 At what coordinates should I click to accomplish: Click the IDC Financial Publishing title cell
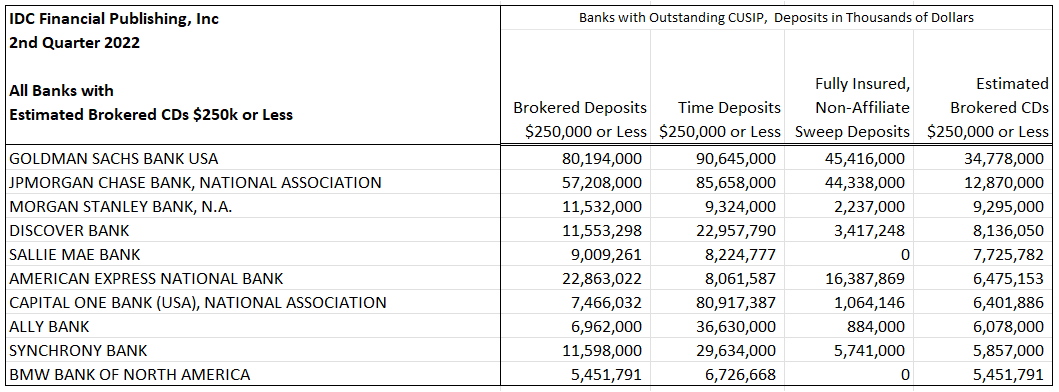pos(114,19)
